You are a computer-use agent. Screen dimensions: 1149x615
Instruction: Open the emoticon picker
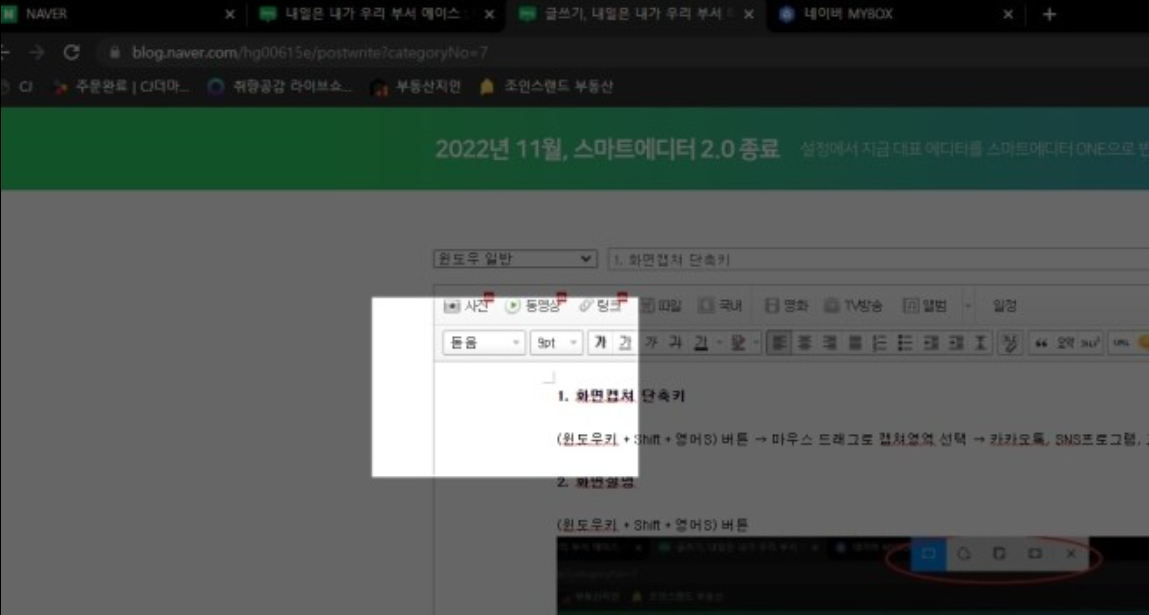tap(1141, 342)
